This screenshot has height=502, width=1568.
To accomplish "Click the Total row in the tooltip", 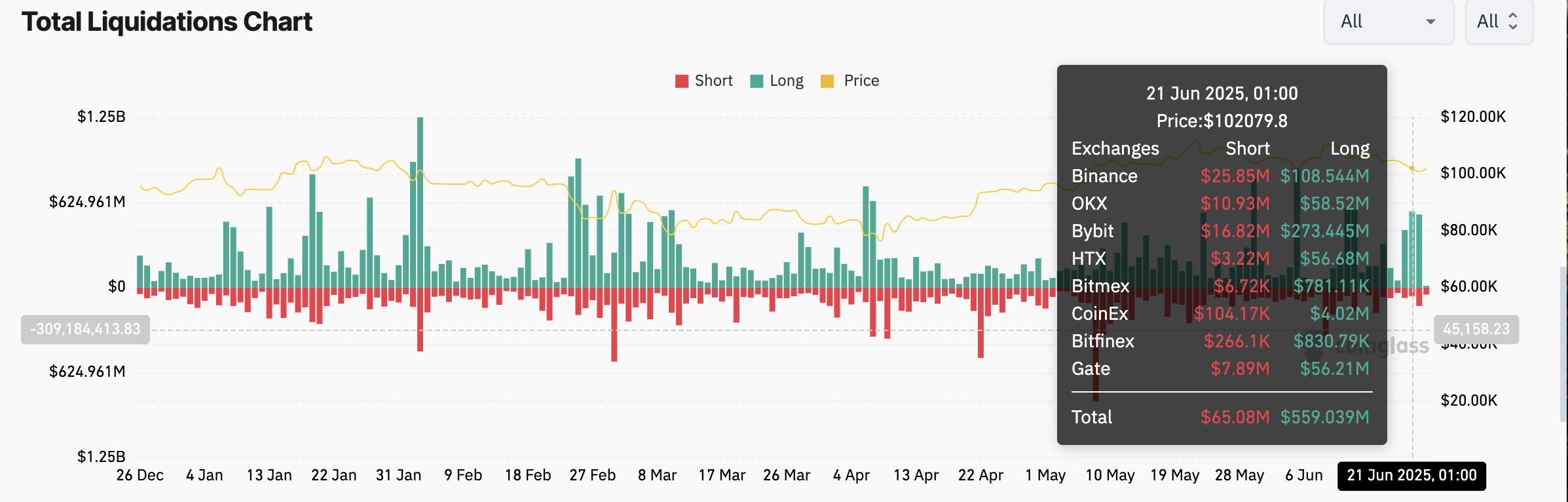I will click(x=1221, y=417).
